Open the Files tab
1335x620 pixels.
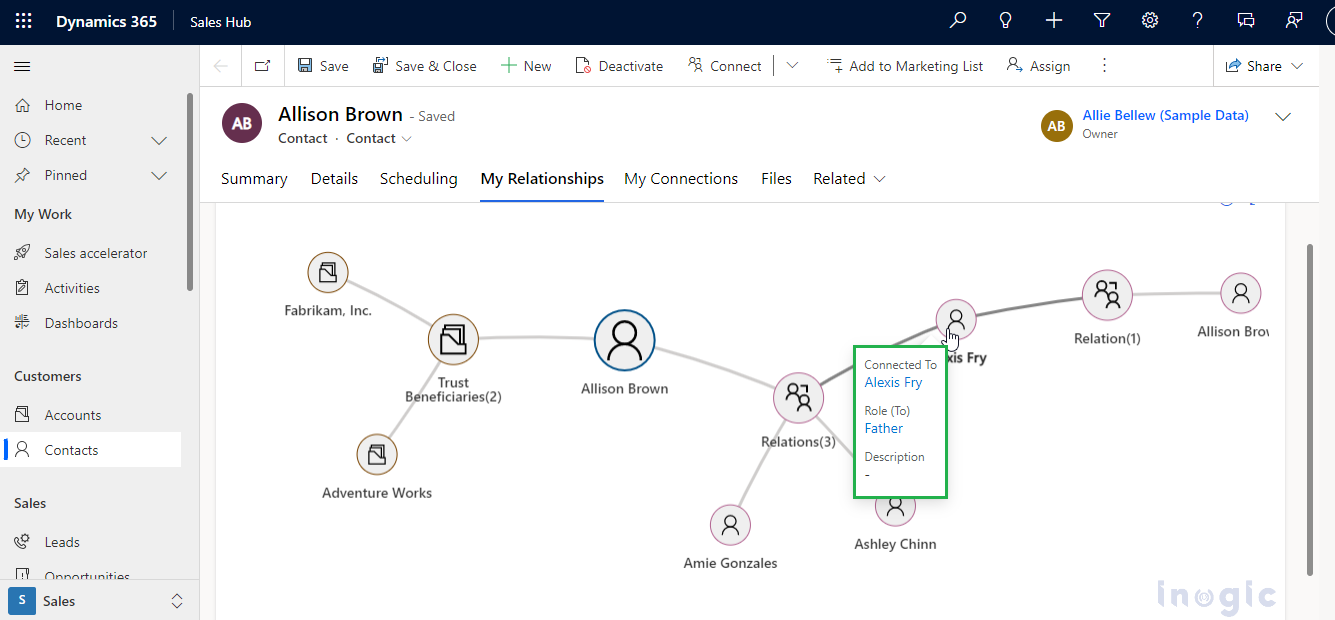tap(776, 179)
